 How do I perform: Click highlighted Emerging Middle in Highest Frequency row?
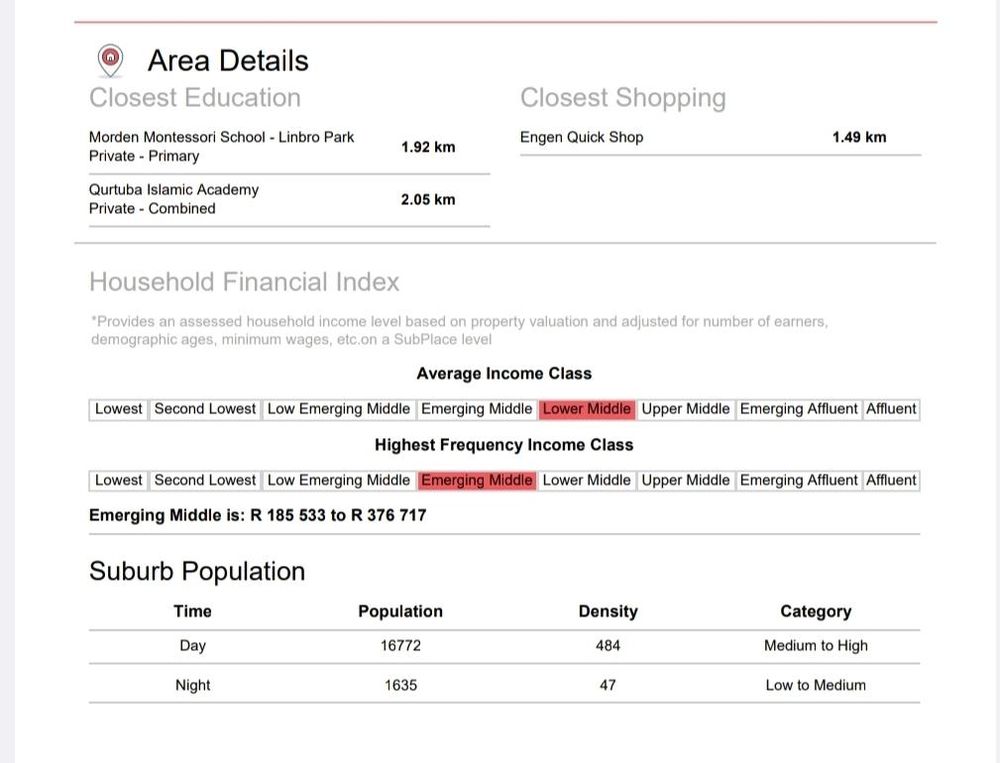coord(477,480)
